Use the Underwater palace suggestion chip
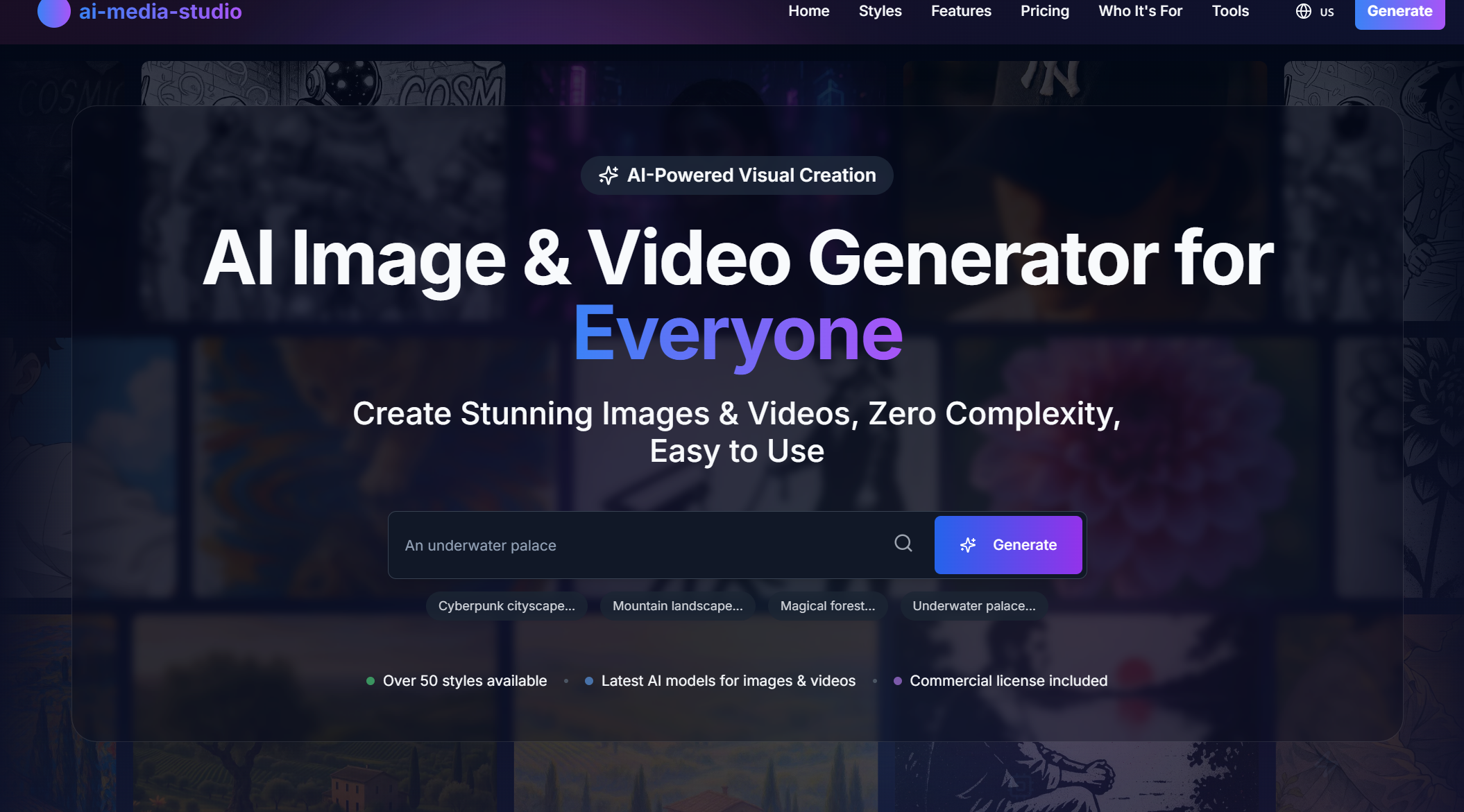1464x812 pixels. [x=973, y=606]
